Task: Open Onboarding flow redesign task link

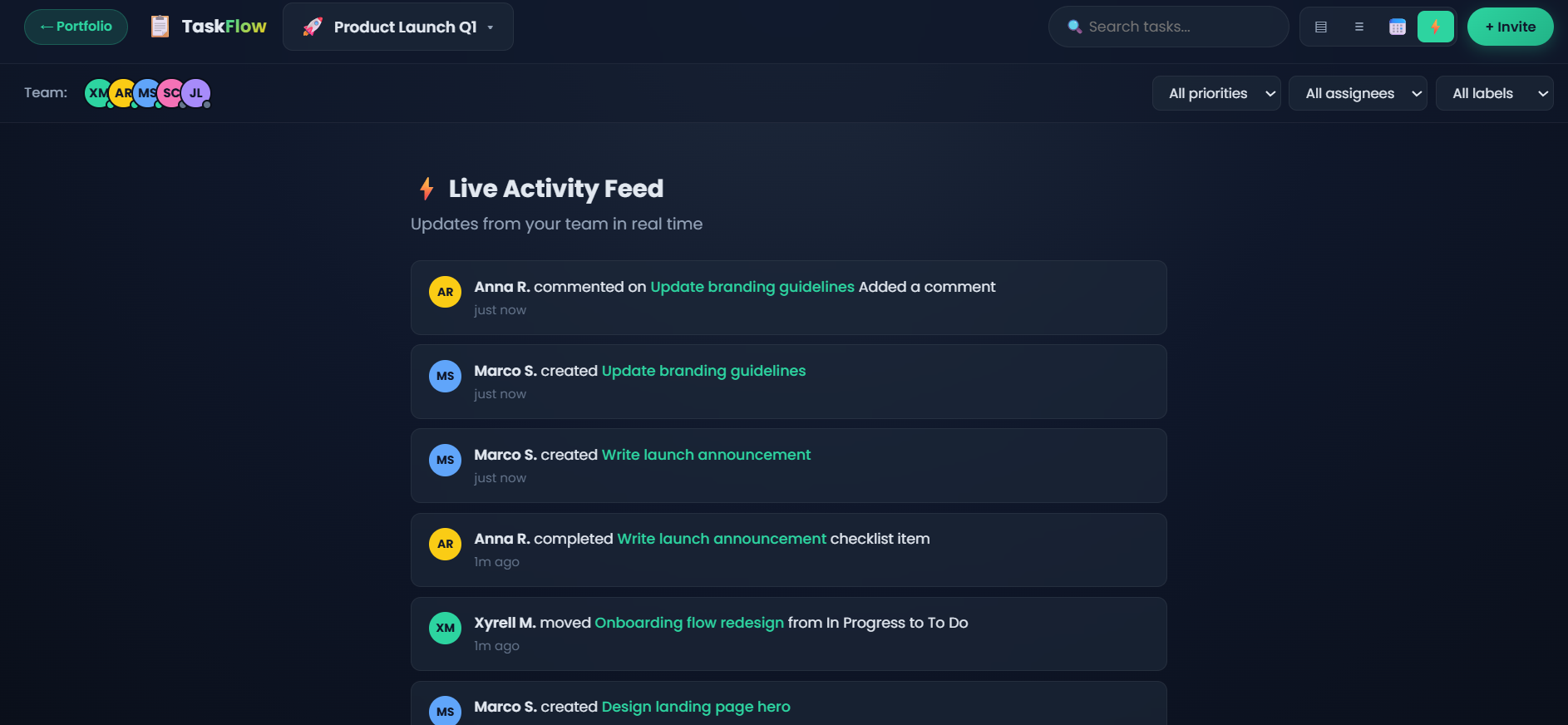Action: tap(689, 623)
